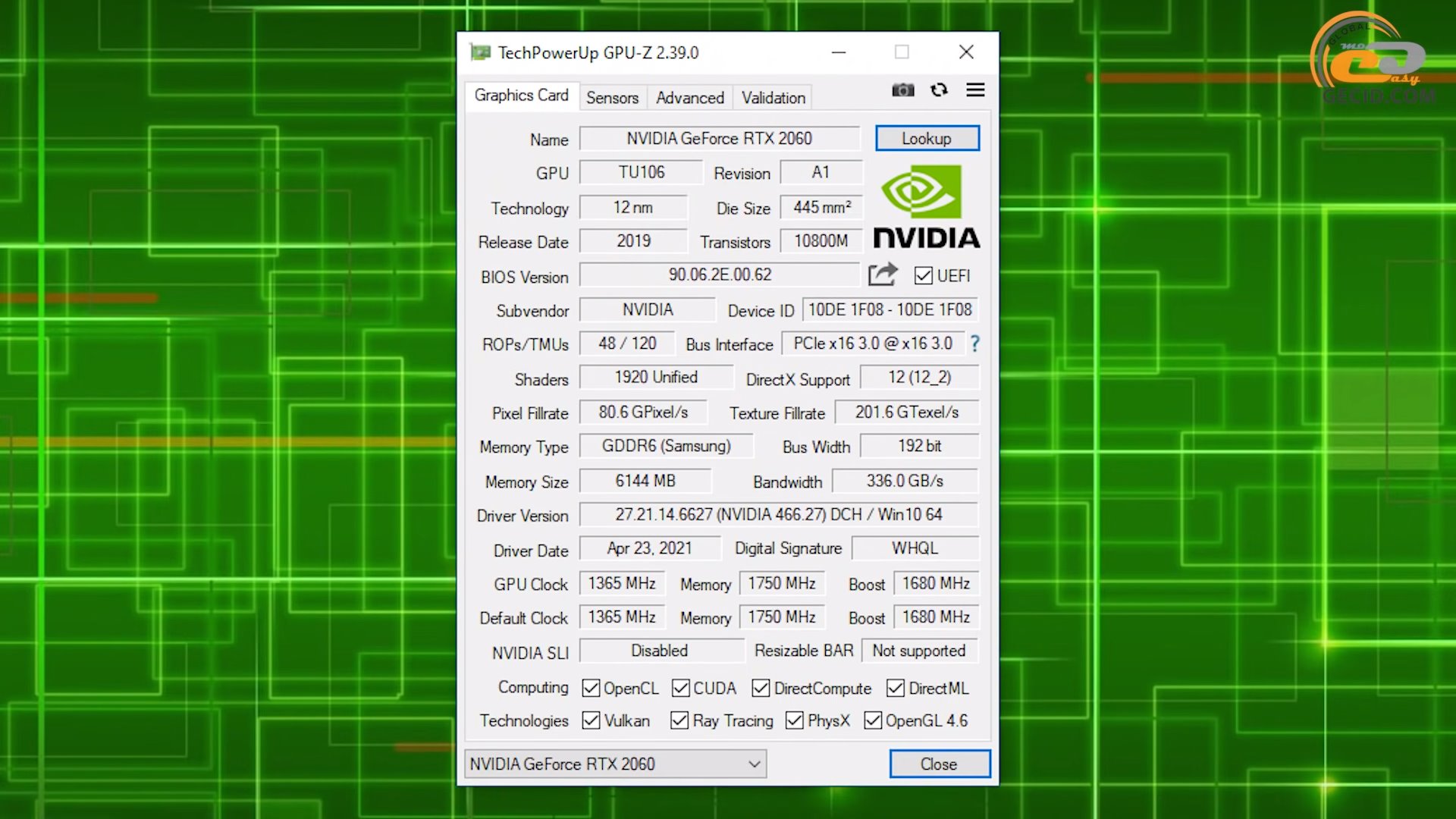
Task: Click the Driver Date field Apr 23, 2021
Action: 650,548
